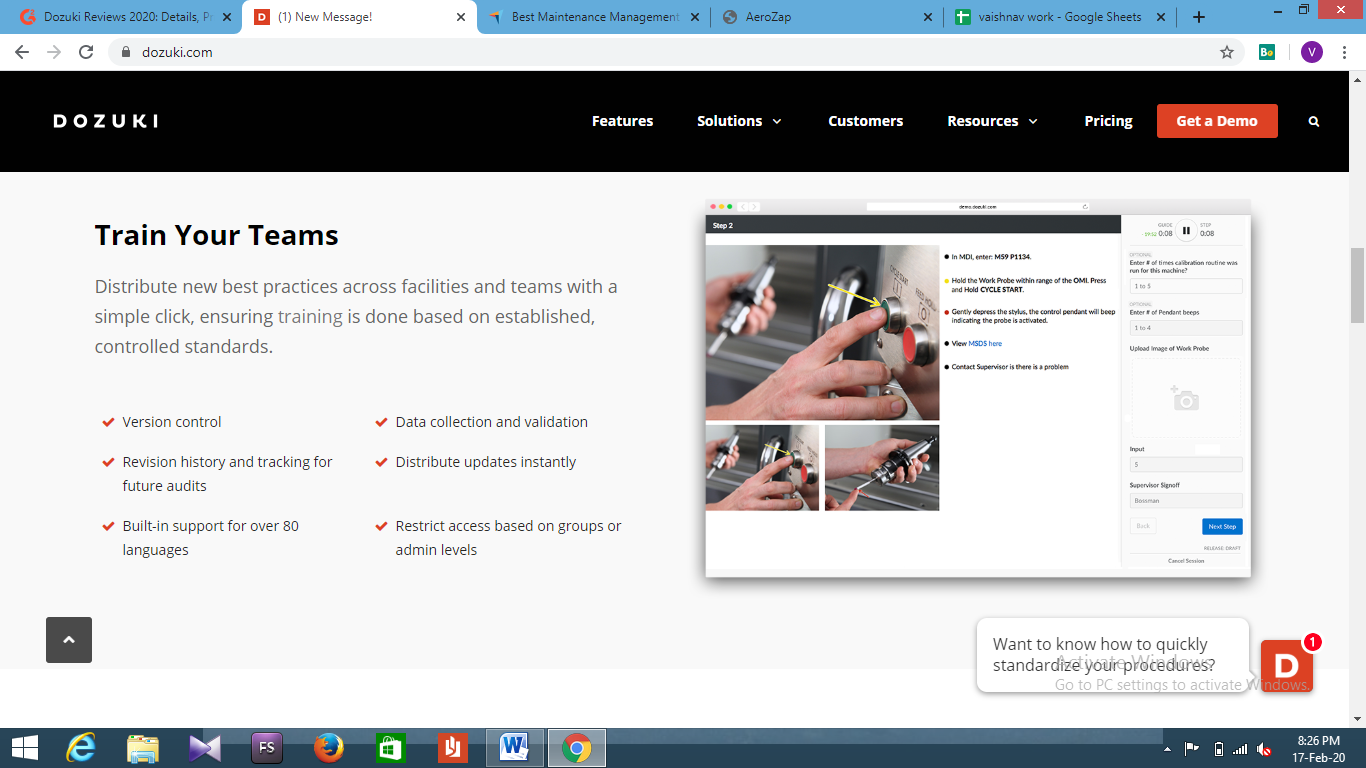
Task: Open the Customers nav item
Action: [x=866, y=121]
